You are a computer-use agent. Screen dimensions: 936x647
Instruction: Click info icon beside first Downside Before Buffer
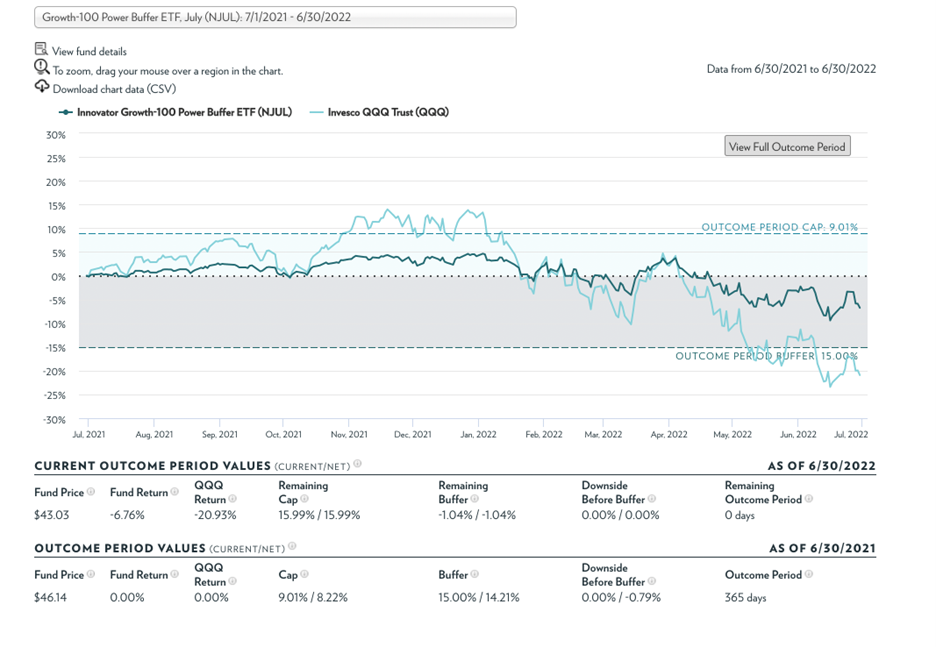click(652, 498)
